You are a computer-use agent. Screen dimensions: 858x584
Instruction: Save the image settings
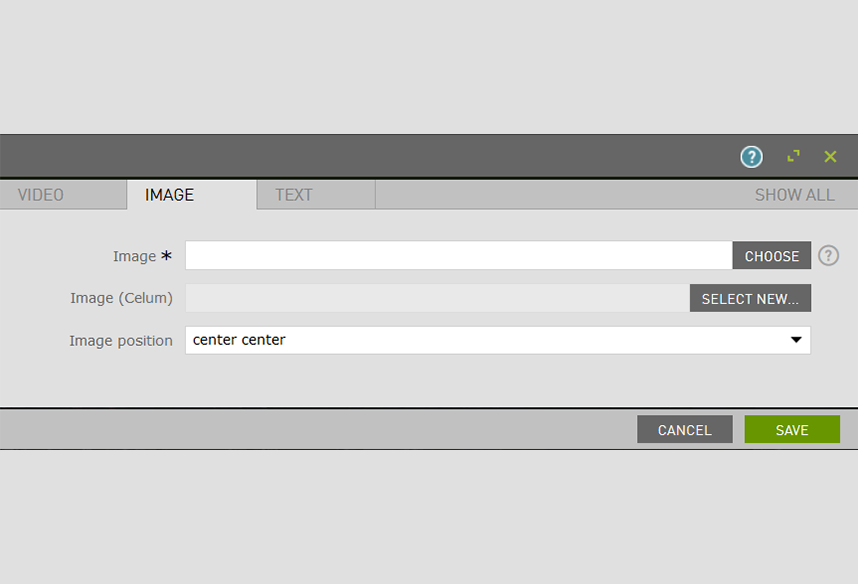click(x=792, y=430)
